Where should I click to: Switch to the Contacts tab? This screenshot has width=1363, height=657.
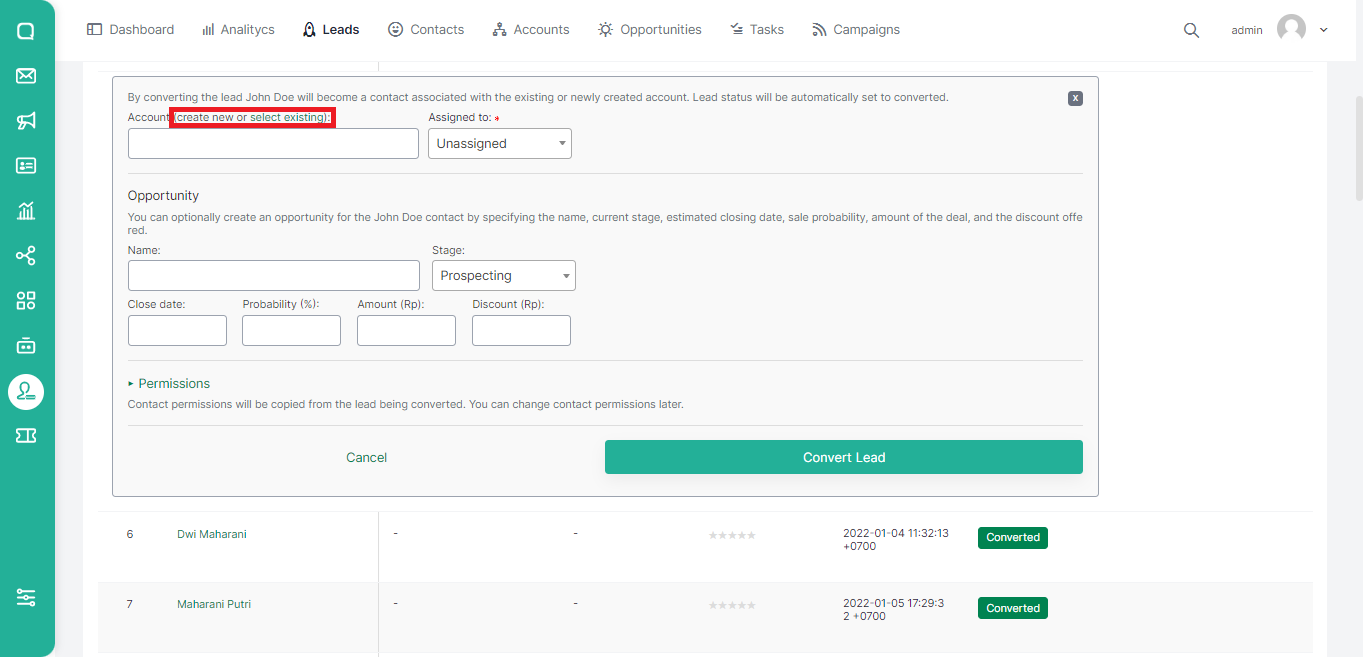tap(426, 30)
